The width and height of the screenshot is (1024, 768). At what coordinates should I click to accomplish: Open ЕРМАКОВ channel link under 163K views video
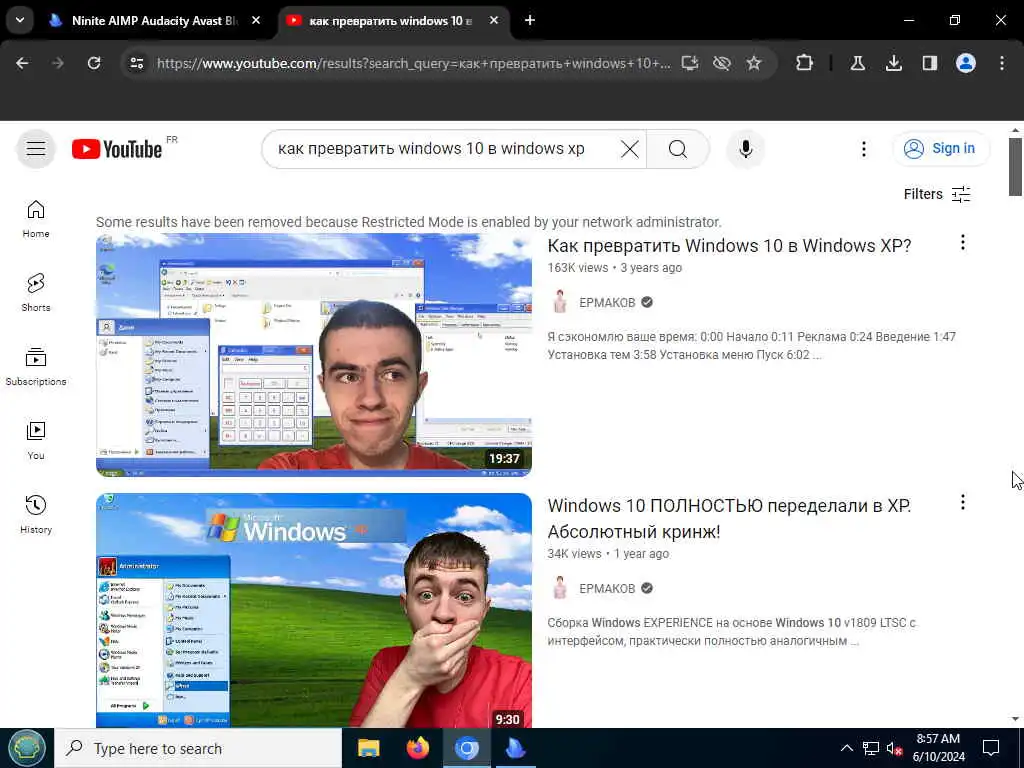(607, 302)
